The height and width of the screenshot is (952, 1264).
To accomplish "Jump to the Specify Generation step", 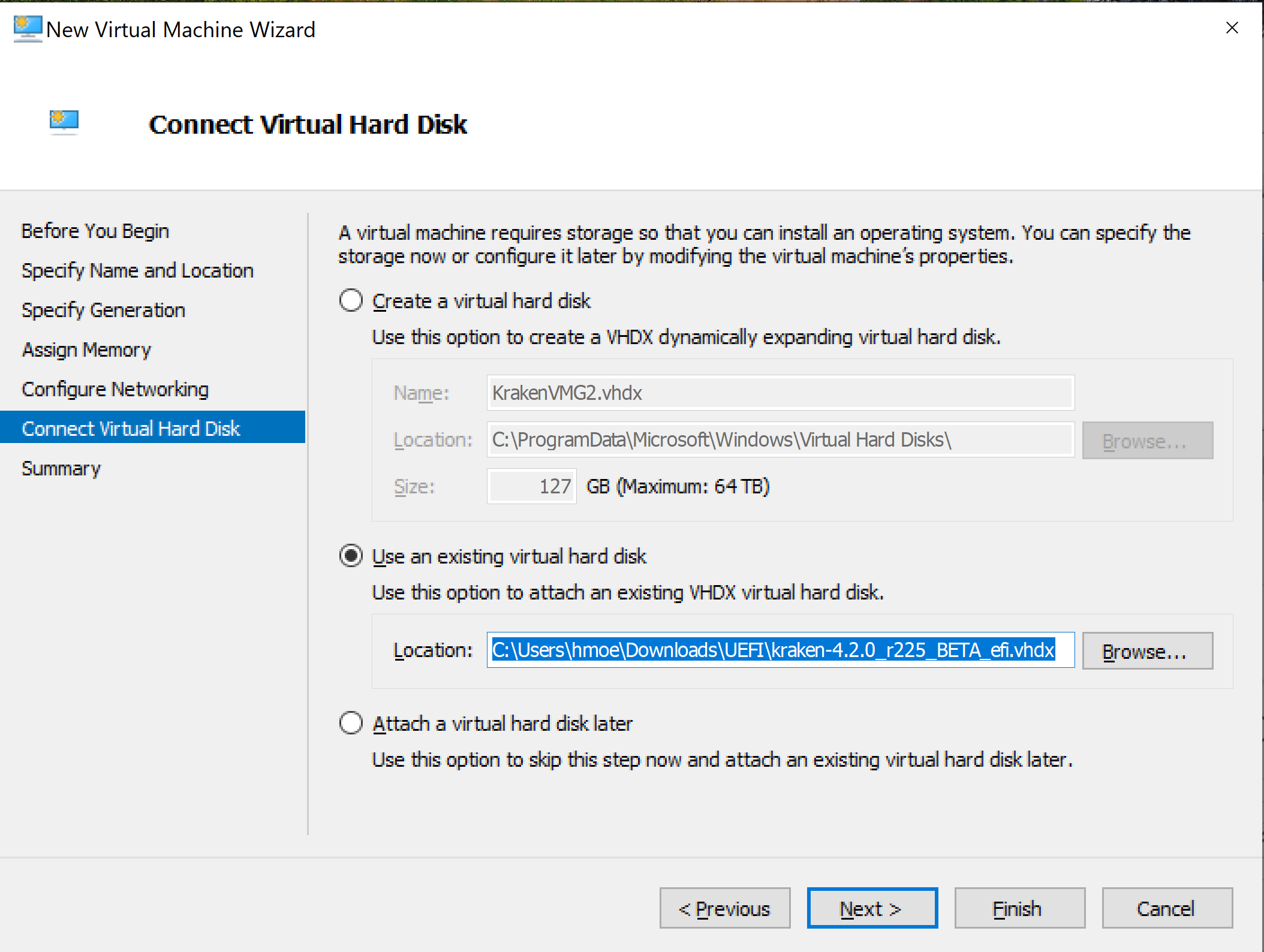I will [x=103, y=310].
